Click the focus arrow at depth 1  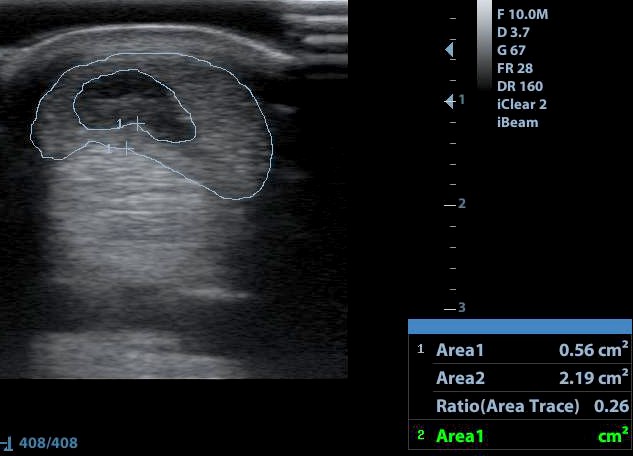pos(450,101)
